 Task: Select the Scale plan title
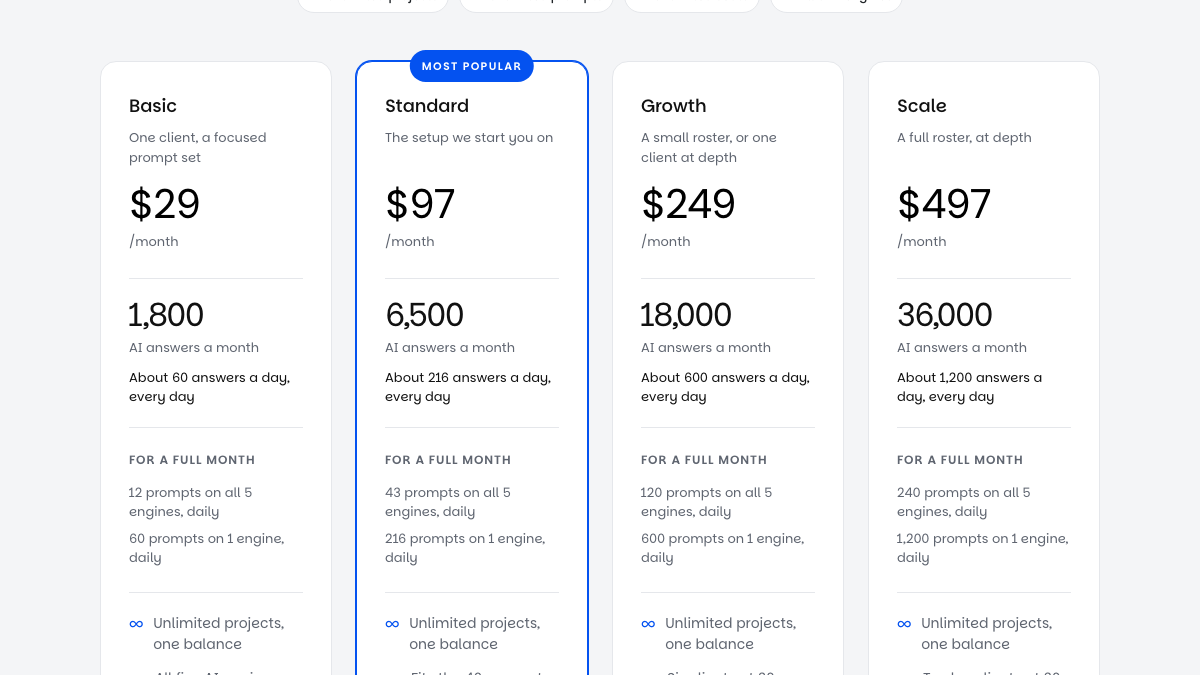click(922, 106)
